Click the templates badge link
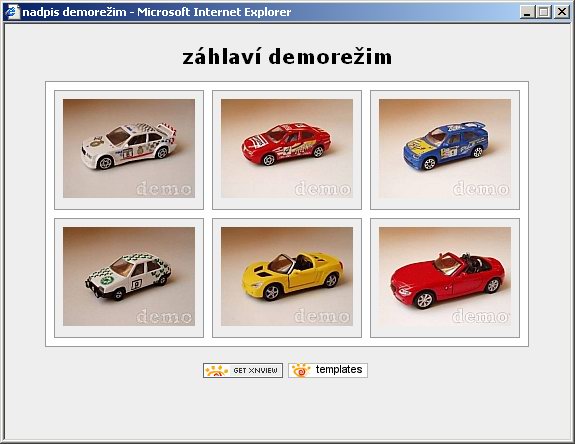 click(x=328, y=370)
